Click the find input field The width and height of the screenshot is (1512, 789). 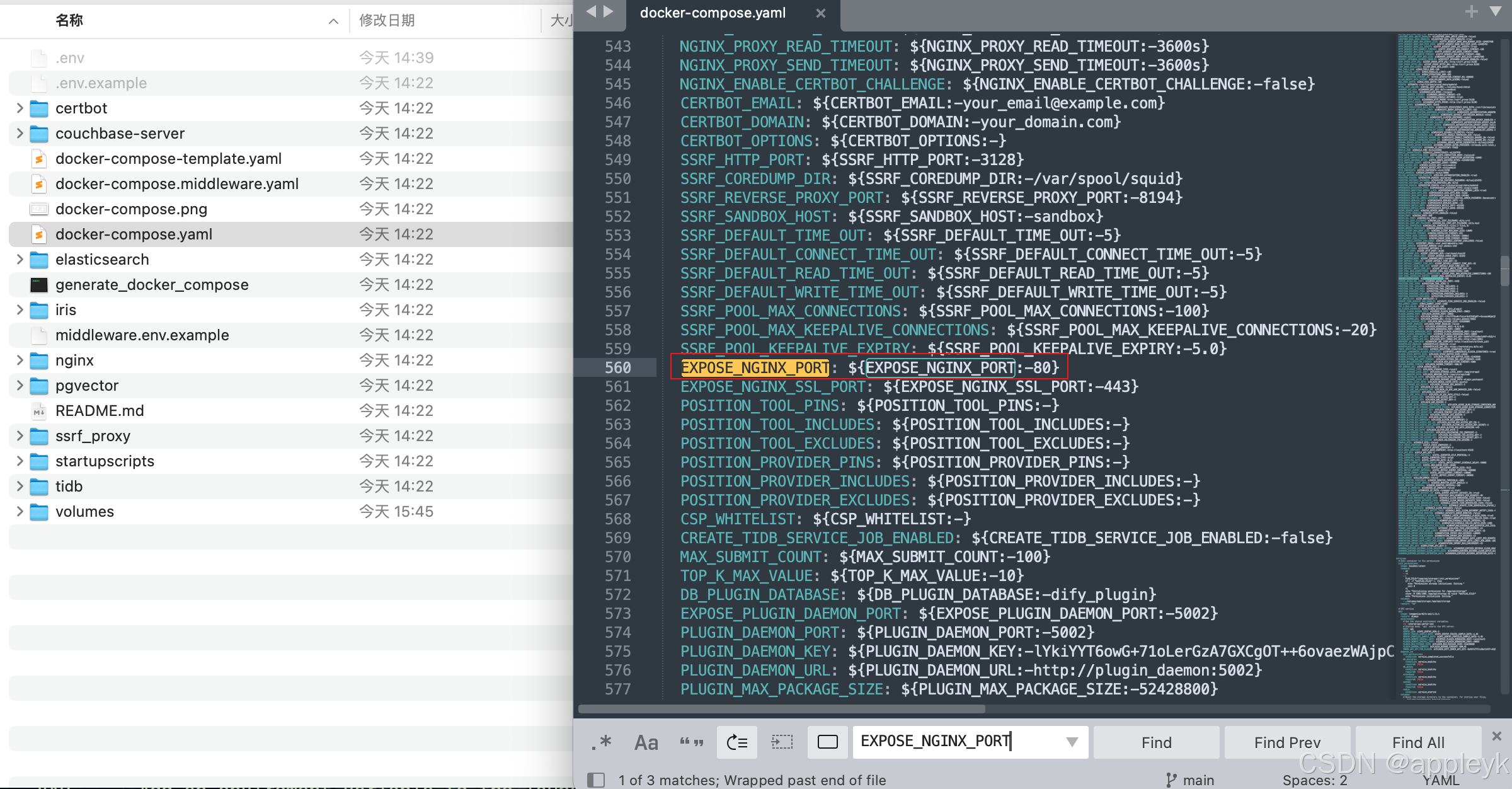958,742
